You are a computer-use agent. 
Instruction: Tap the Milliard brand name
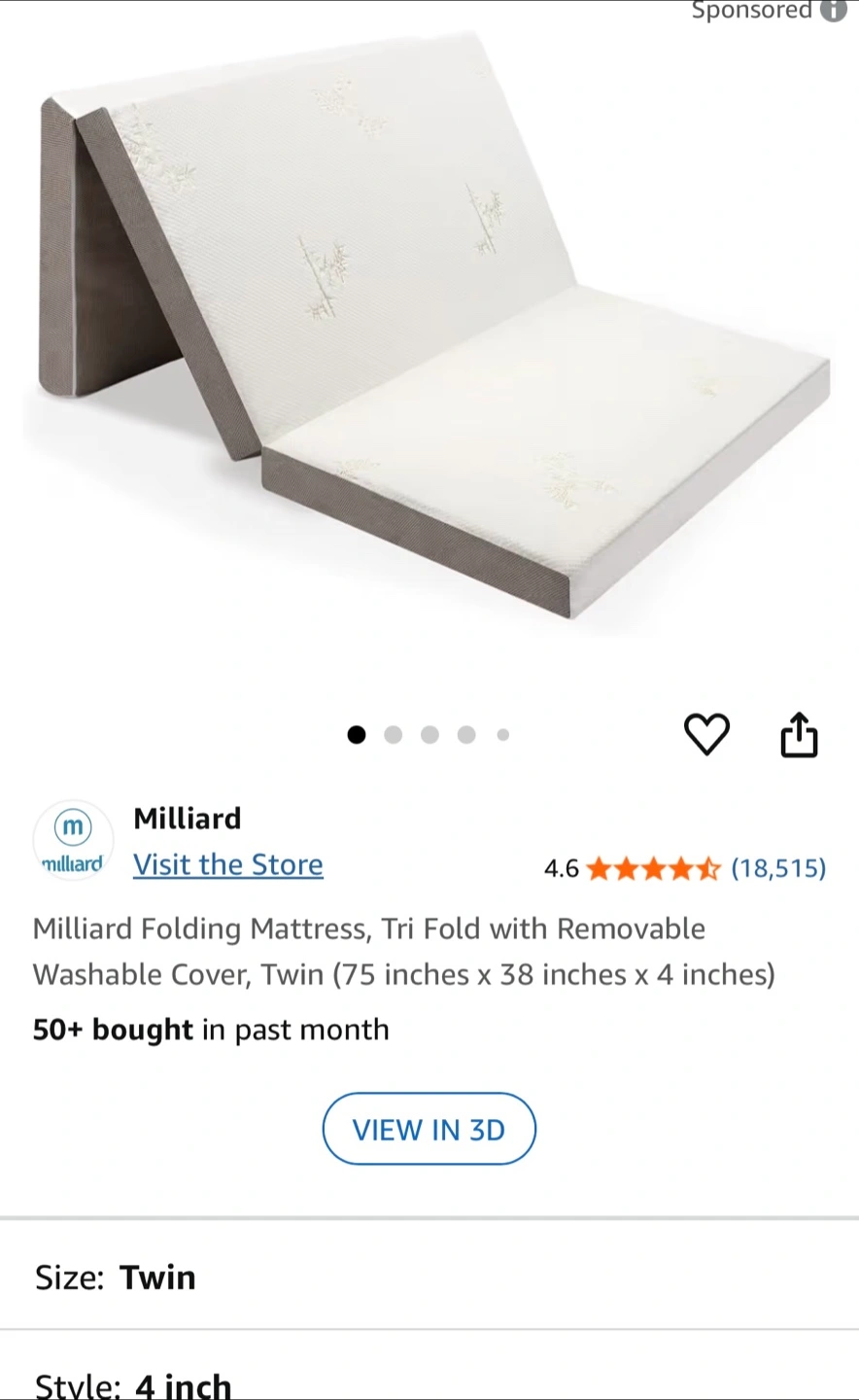coord(187,819)
